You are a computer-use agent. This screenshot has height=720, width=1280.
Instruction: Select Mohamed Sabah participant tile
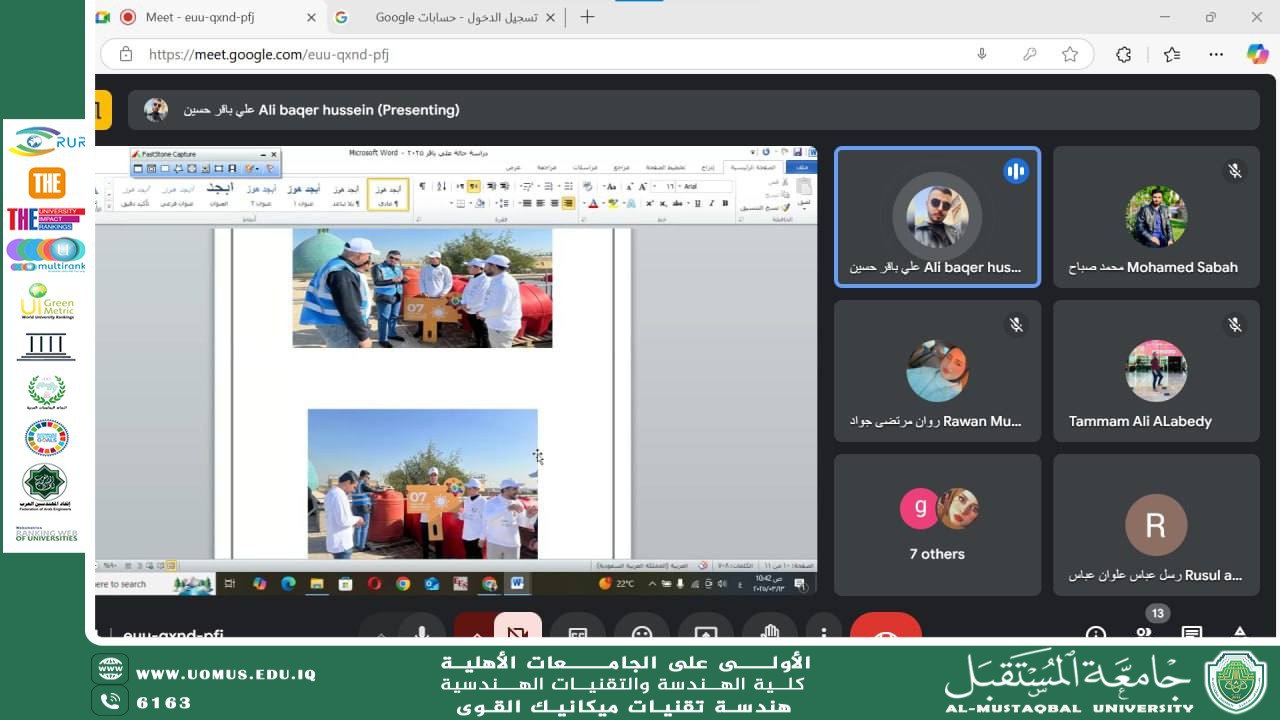(1156, 217)
